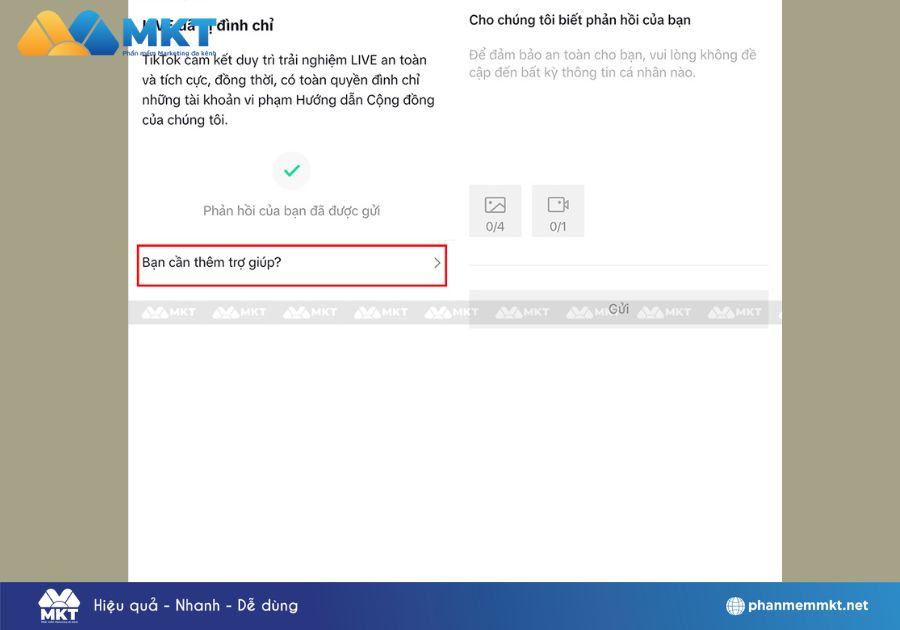Expand the chevron arrow in the help row
Screen dimensions: 900x630
437,263
